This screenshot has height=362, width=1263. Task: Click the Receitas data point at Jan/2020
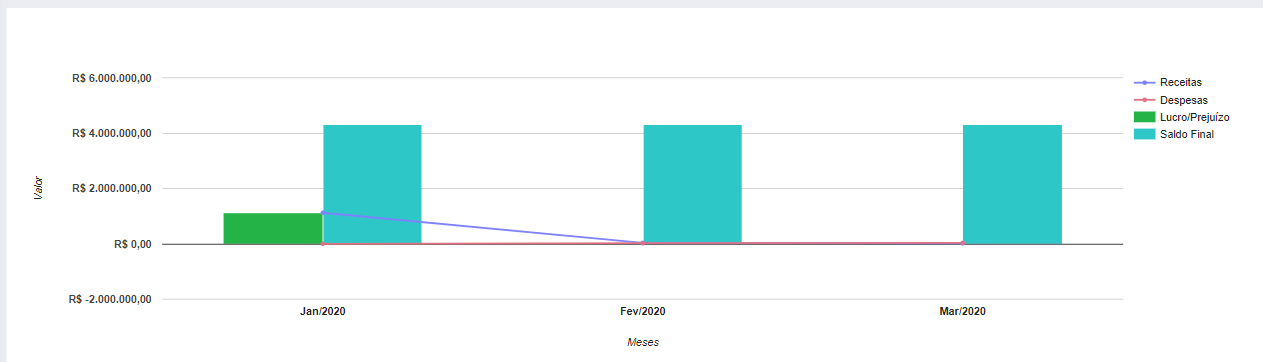pyautogui.click(x=323, y=212)
